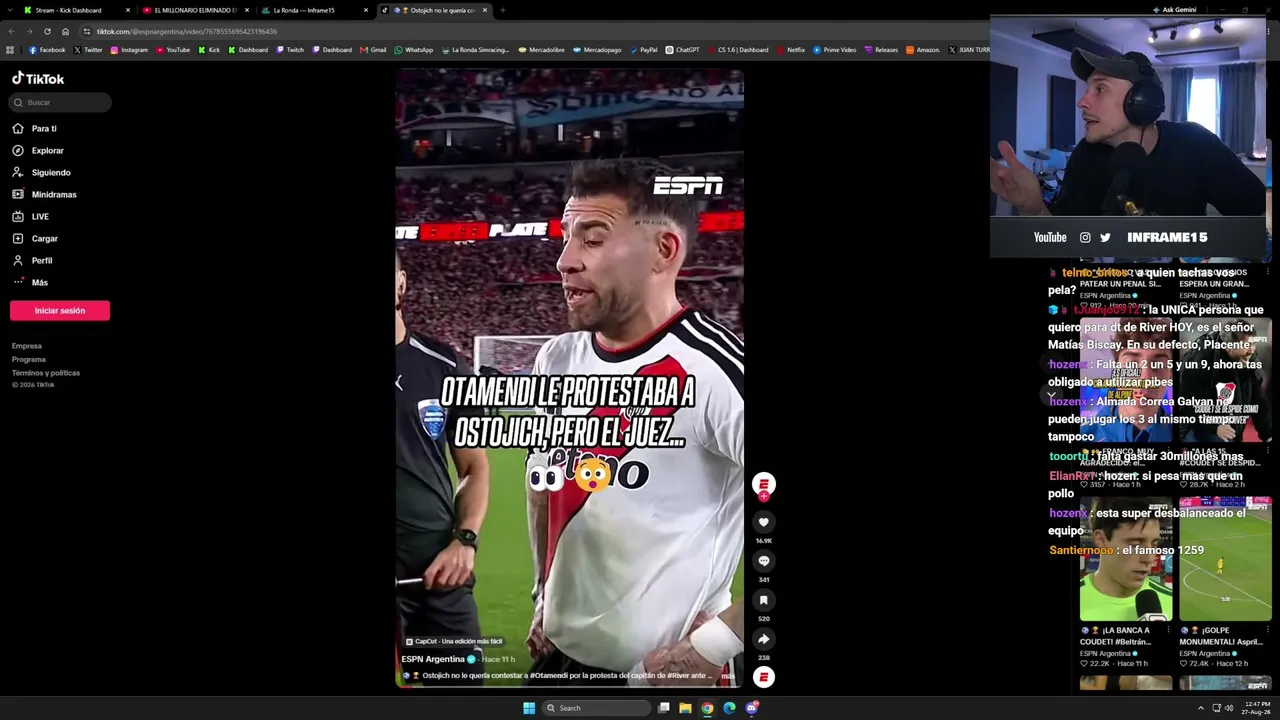Share the video via the arrow icon

(x=763, y=639)
